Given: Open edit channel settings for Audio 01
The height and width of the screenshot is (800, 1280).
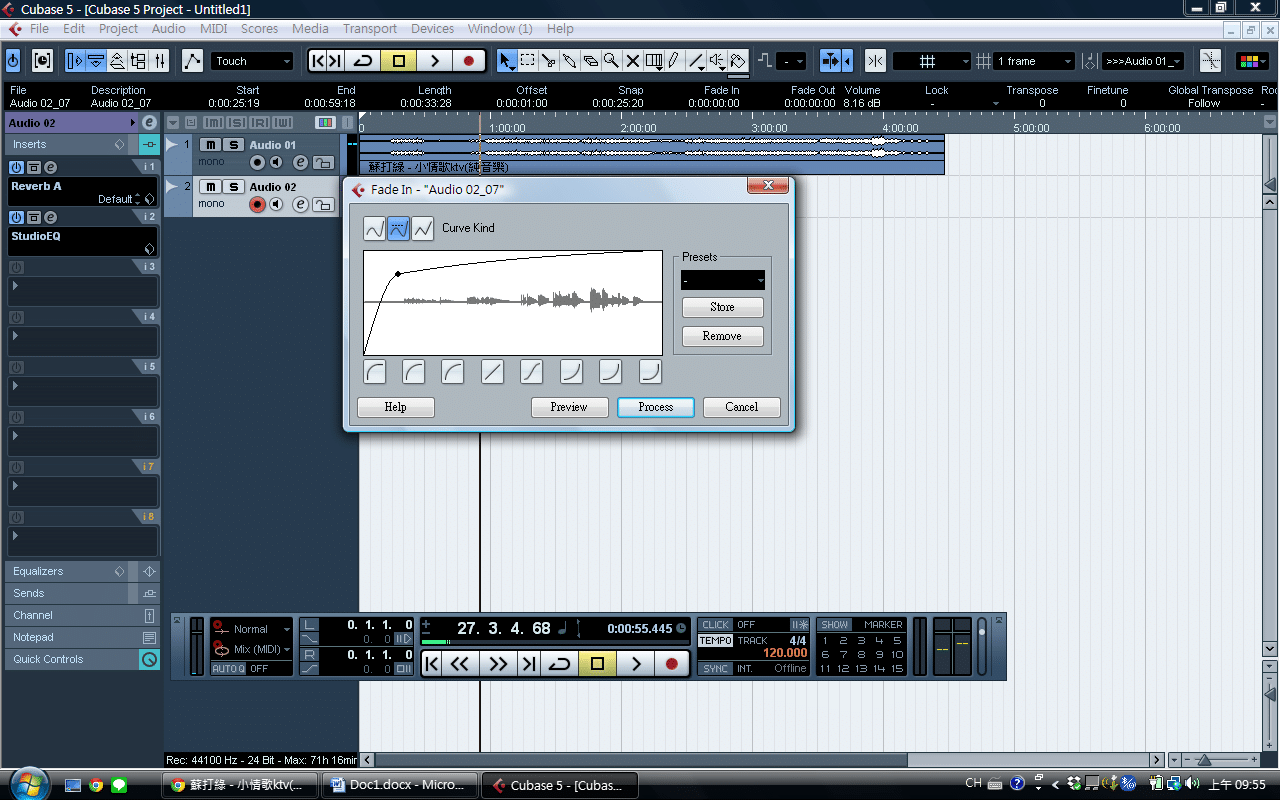Looking at the screenshot, I should [x=300, y=163].
